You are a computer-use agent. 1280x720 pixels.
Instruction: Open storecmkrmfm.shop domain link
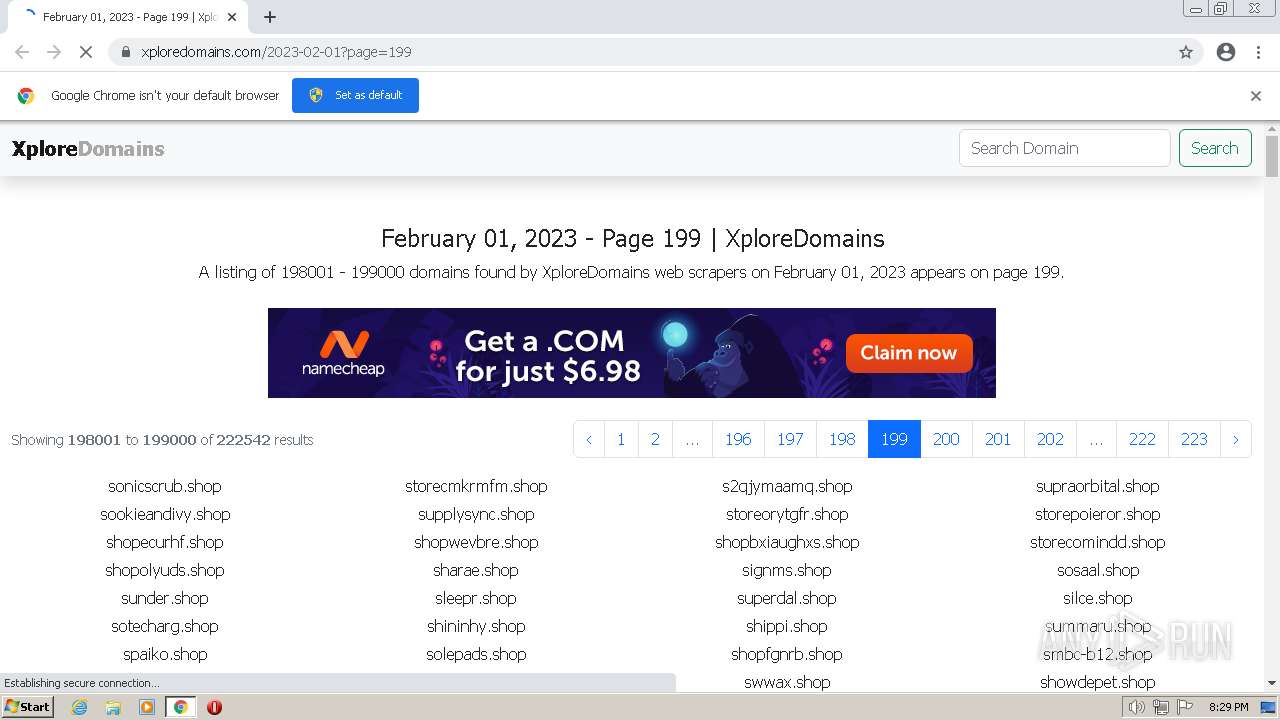(x=476, y=486)
